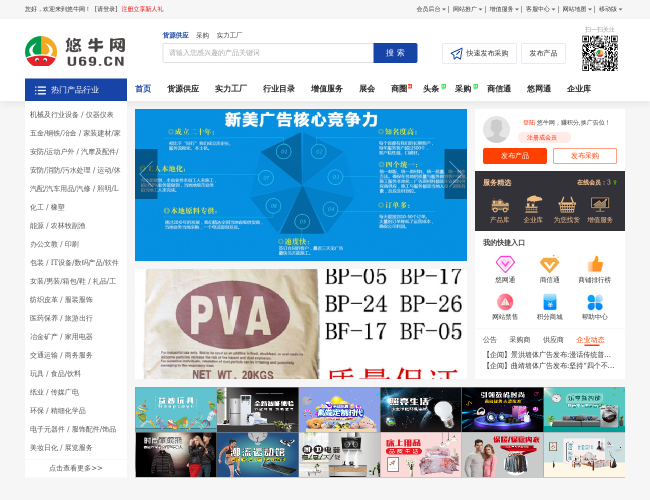This screenshot has height=500, width=650.
Task: Switch to 供应商 news tab
Action: (553, 340)
